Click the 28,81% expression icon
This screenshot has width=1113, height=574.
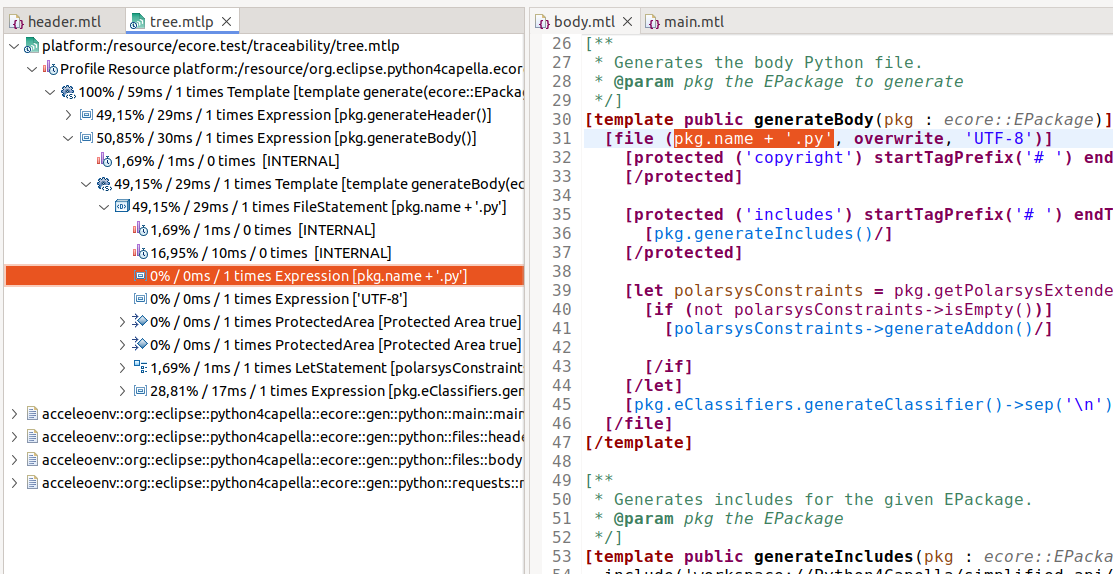click(141, 391)
